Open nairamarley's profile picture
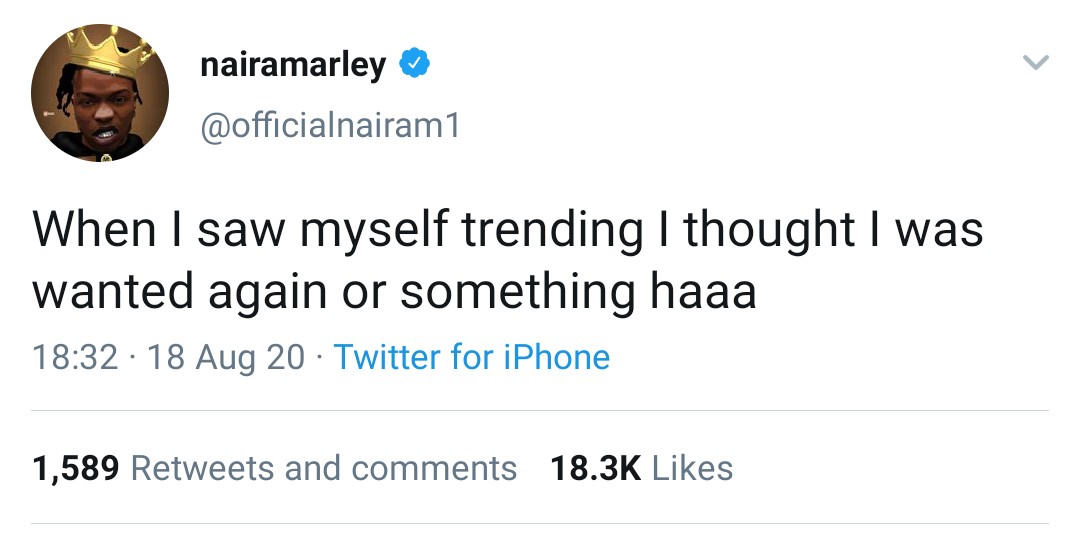This screenshot has height=537, width=1080. 99,93
